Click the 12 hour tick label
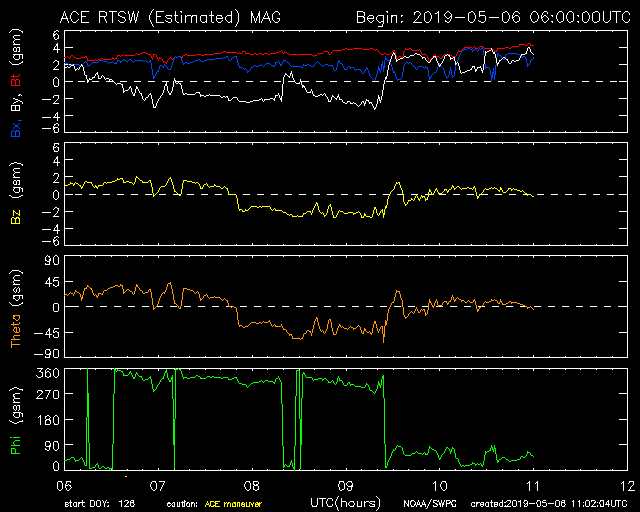The height and width of the screenshot is (512, 640). pyautogui.click(x=626, y=485)
